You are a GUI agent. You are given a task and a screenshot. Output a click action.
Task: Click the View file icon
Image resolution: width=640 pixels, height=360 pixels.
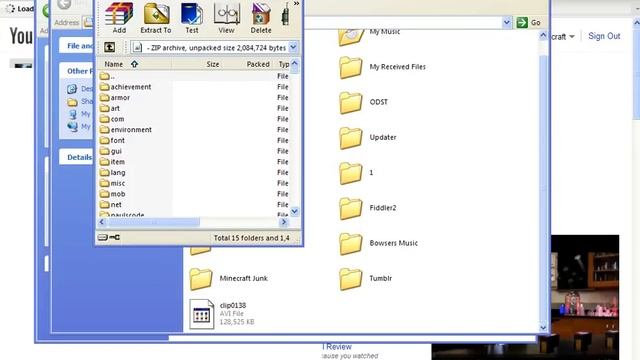(x=227, y=18)
